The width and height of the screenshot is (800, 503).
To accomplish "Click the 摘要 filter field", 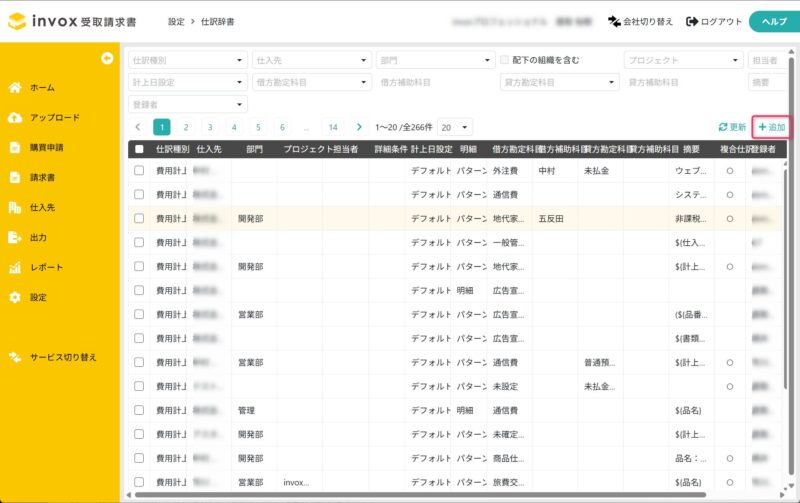I will point(768,82).
